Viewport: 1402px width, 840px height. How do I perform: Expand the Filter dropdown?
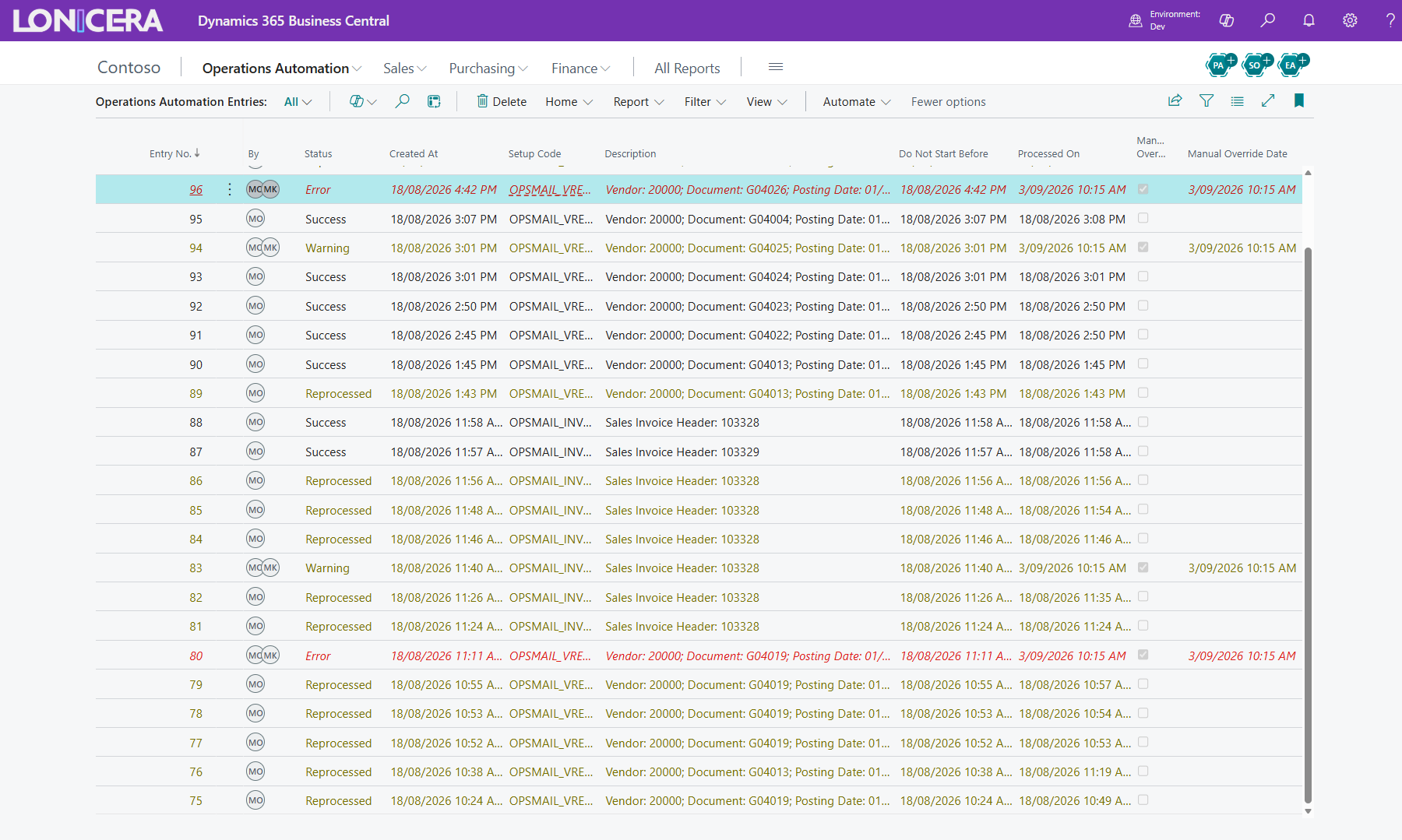pos(705,102)
